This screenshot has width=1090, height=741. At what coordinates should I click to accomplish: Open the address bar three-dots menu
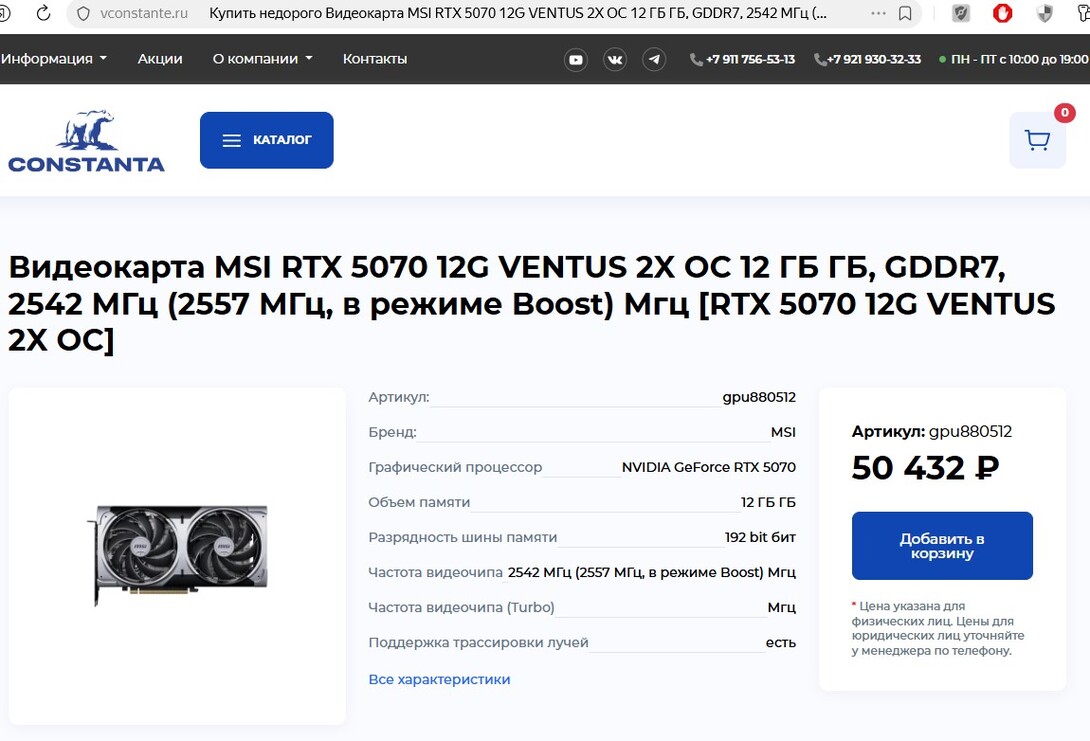pos(878,13)
